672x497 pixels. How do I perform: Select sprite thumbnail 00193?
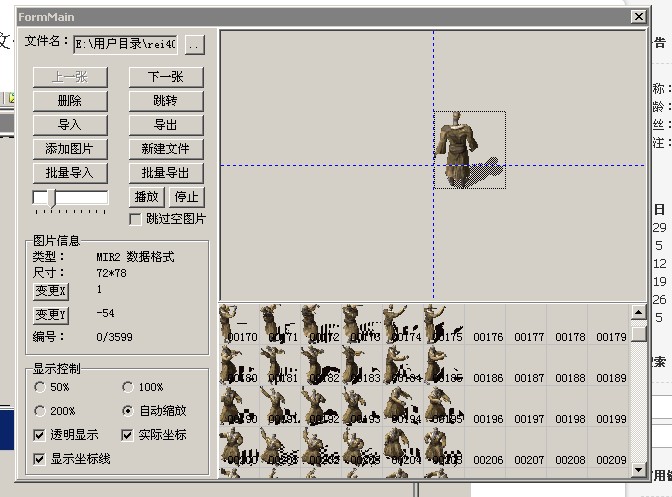(x=362, y=406)
